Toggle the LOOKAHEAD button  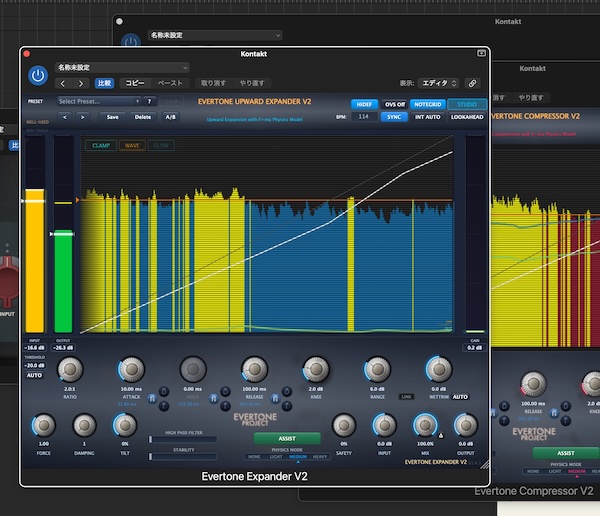tap(467, 117)
